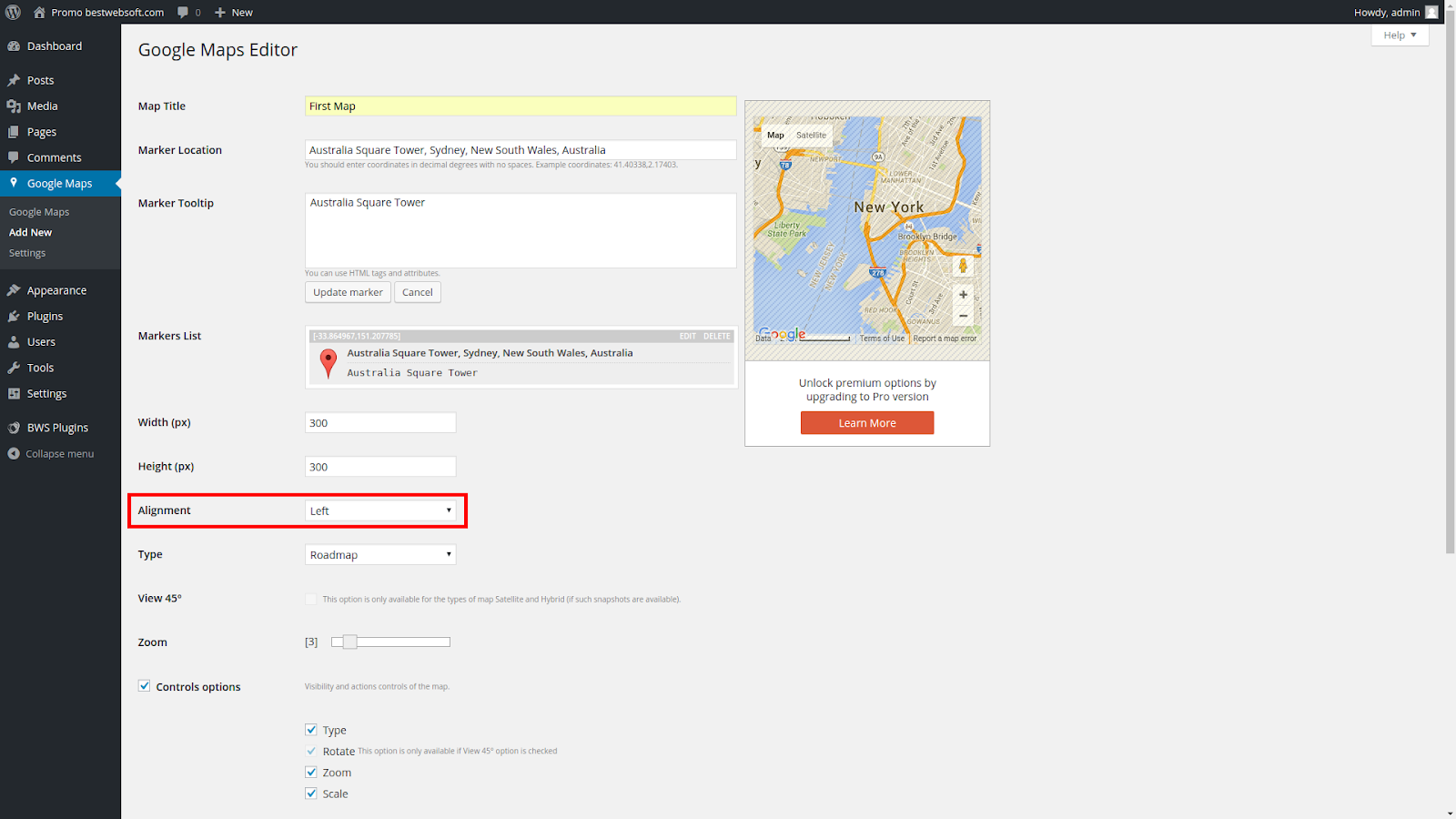Switch map preview to Map view

775,135
